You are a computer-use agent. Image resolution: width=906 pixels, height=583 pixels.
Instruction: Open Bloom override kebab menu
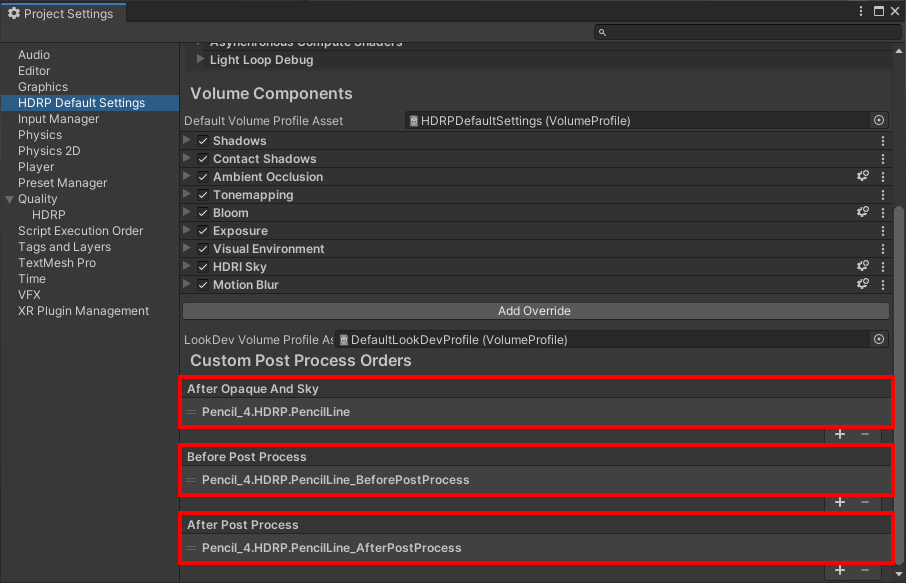point(882,213)
